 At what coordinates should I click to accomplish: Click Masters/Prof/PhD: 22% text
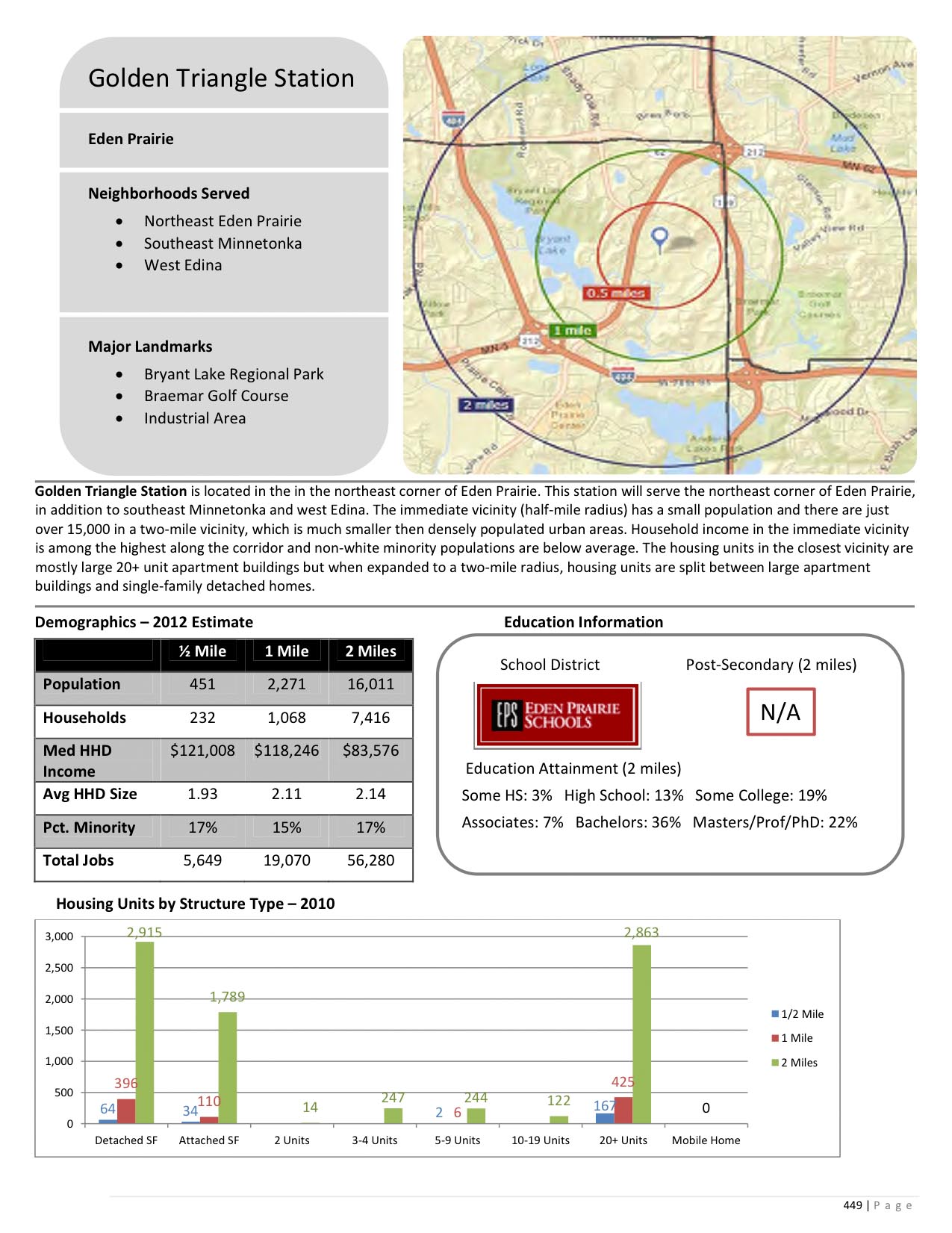pos(775,822)
